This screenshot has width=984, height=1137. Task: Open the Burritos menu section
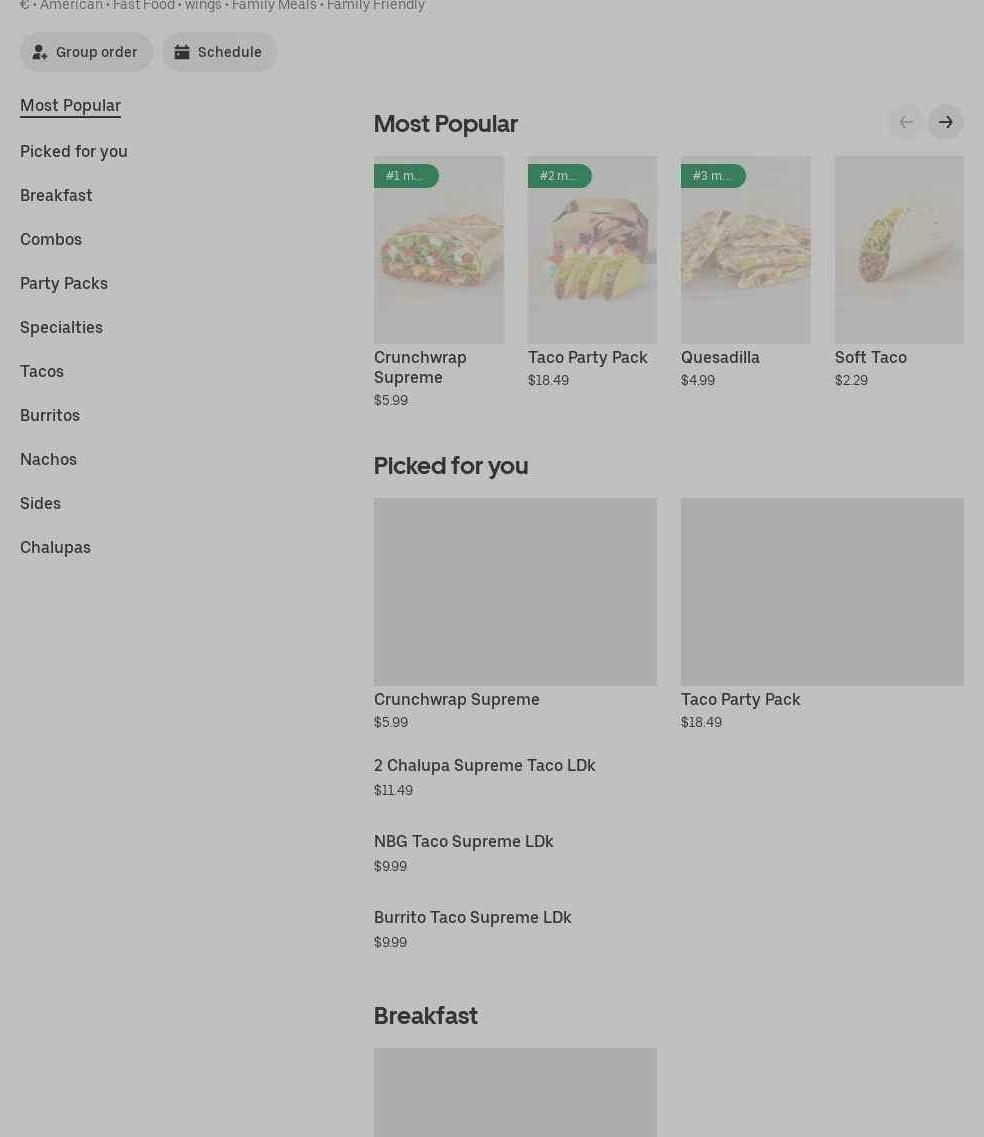click(x=50, y=415)
